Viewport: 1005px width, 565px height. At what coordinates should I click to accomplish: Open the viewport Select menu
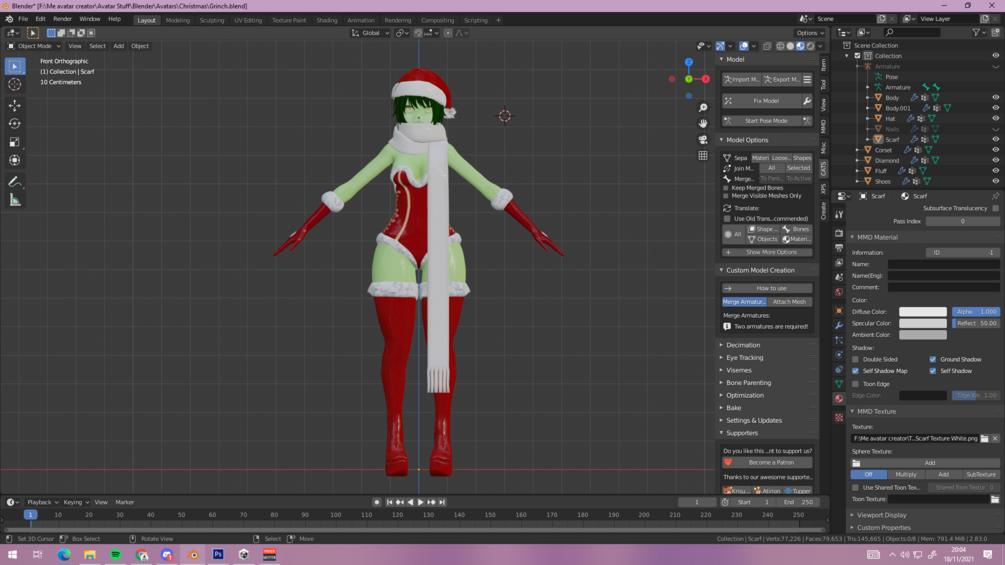[97, 46]
